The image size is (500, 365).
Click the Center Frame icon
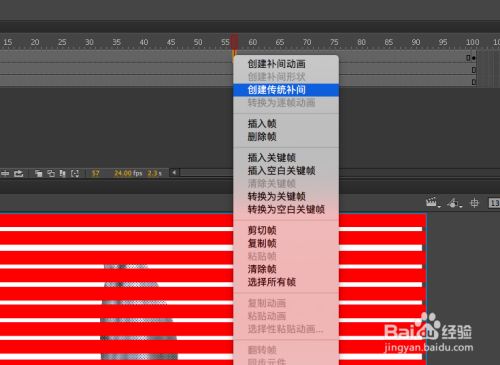tap(5, 173)
